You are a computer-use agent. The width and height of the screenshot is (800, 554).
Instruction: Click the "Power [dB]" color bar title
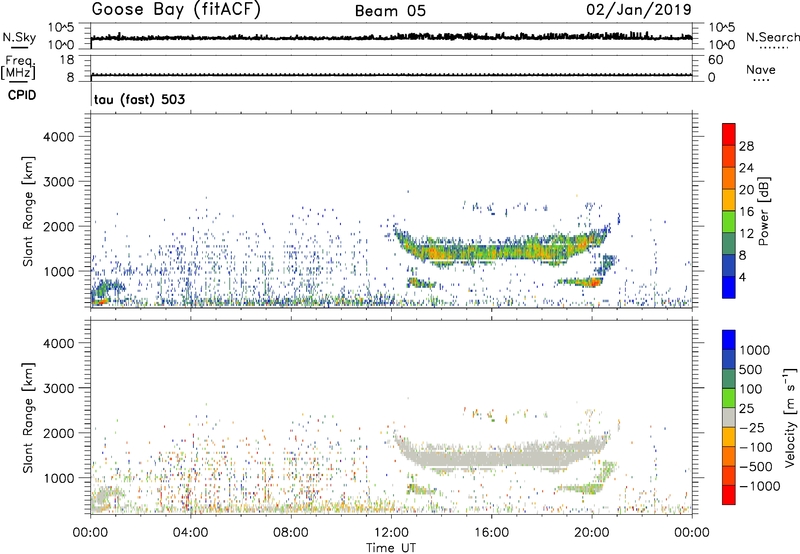coord(763,211)
